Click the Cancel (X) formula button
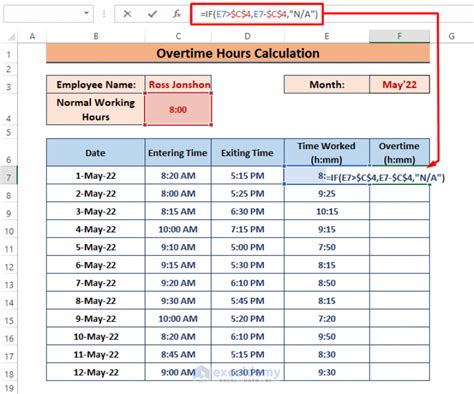The height and width of the screenshot is (394, 474). click(x=127, y=14)
